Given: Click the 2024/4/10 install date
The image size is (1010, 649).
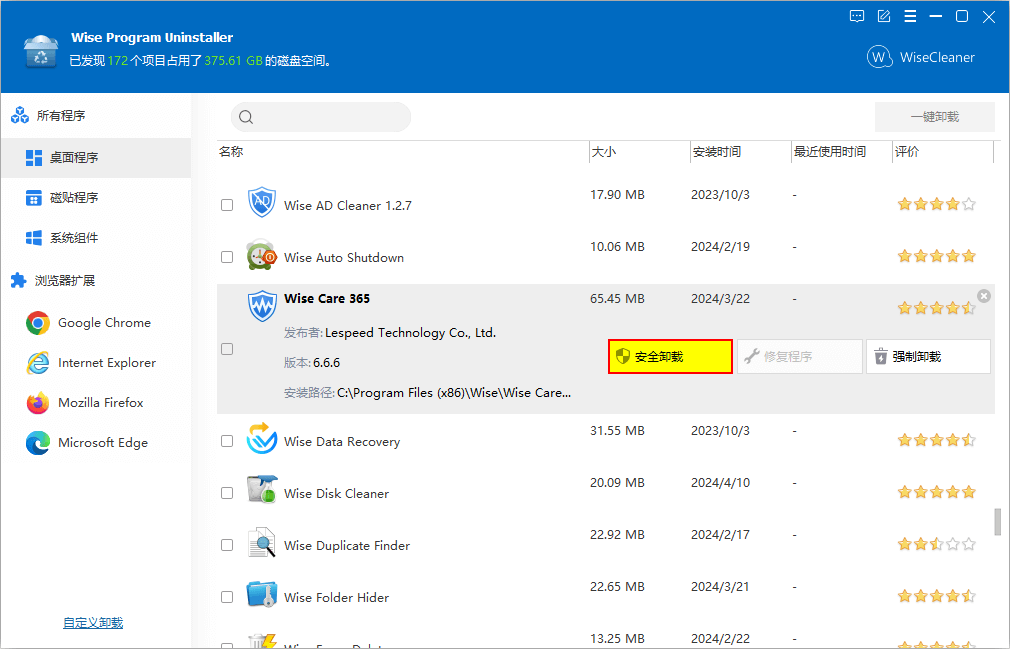Looking at the screenshot, I should click(x=720, y=482).
